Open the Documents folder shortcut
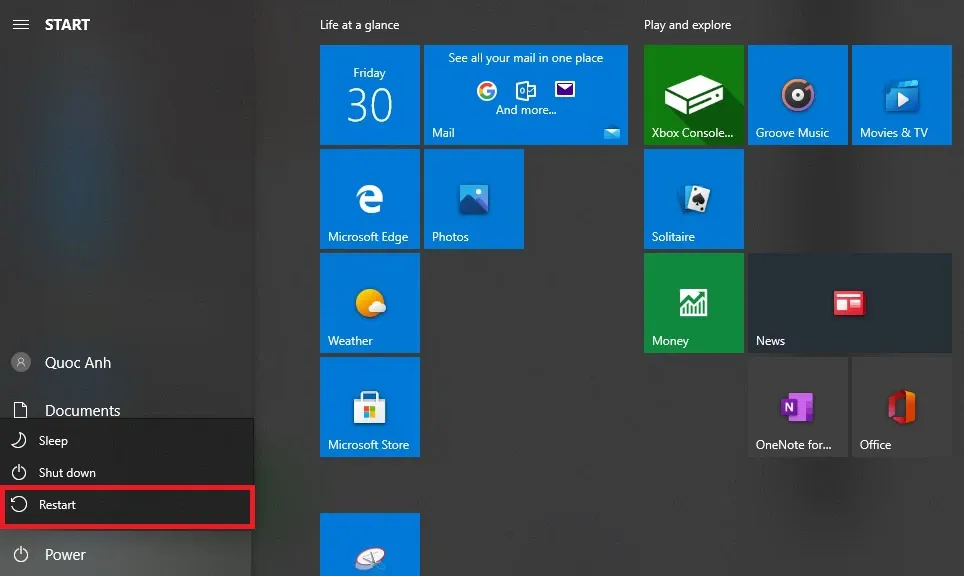 point(82,410)
